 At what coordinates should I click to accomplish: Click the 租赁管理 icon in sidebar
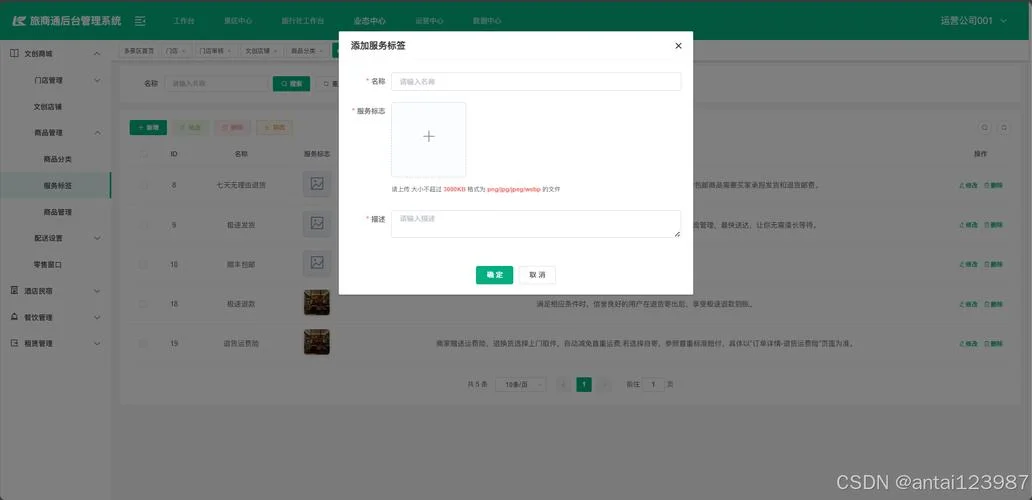pos(14,343)
